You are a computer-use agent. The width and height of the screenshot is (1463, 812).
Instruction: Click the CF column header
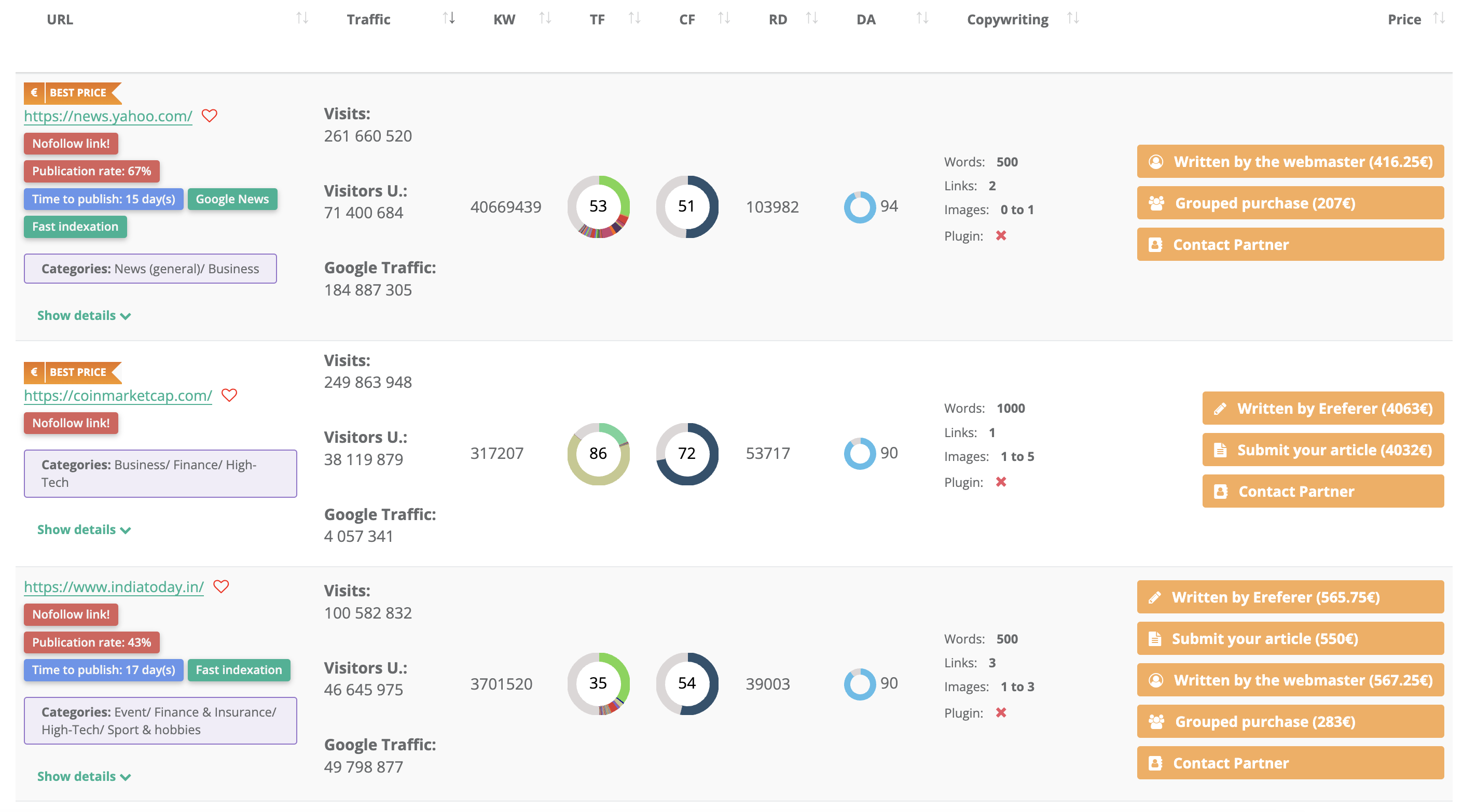[687, 19]
